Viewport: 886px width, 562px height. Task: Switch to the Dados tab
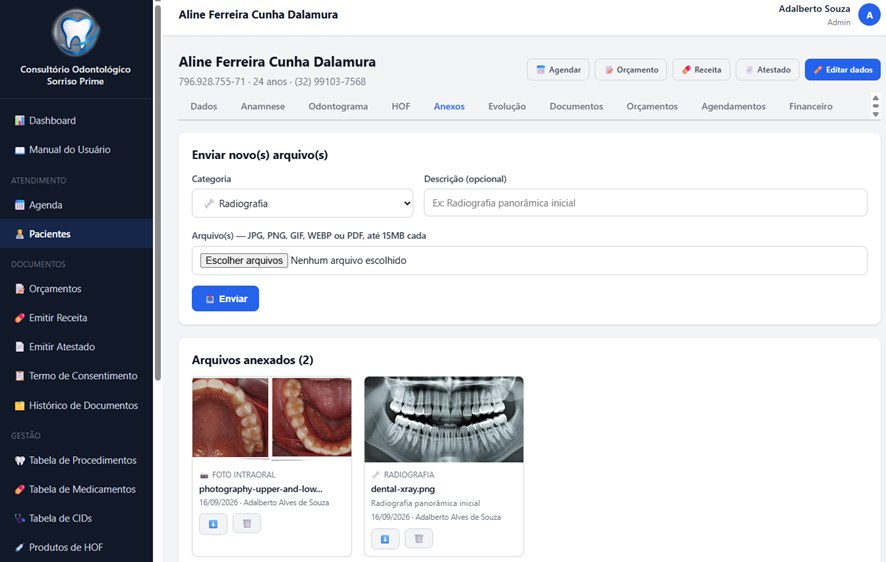click(x=204, y=106)
